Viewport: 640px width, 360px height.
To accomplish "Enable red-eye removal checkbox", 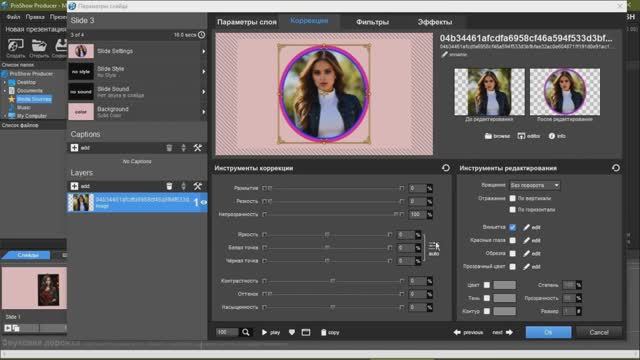I will [513, 240].
